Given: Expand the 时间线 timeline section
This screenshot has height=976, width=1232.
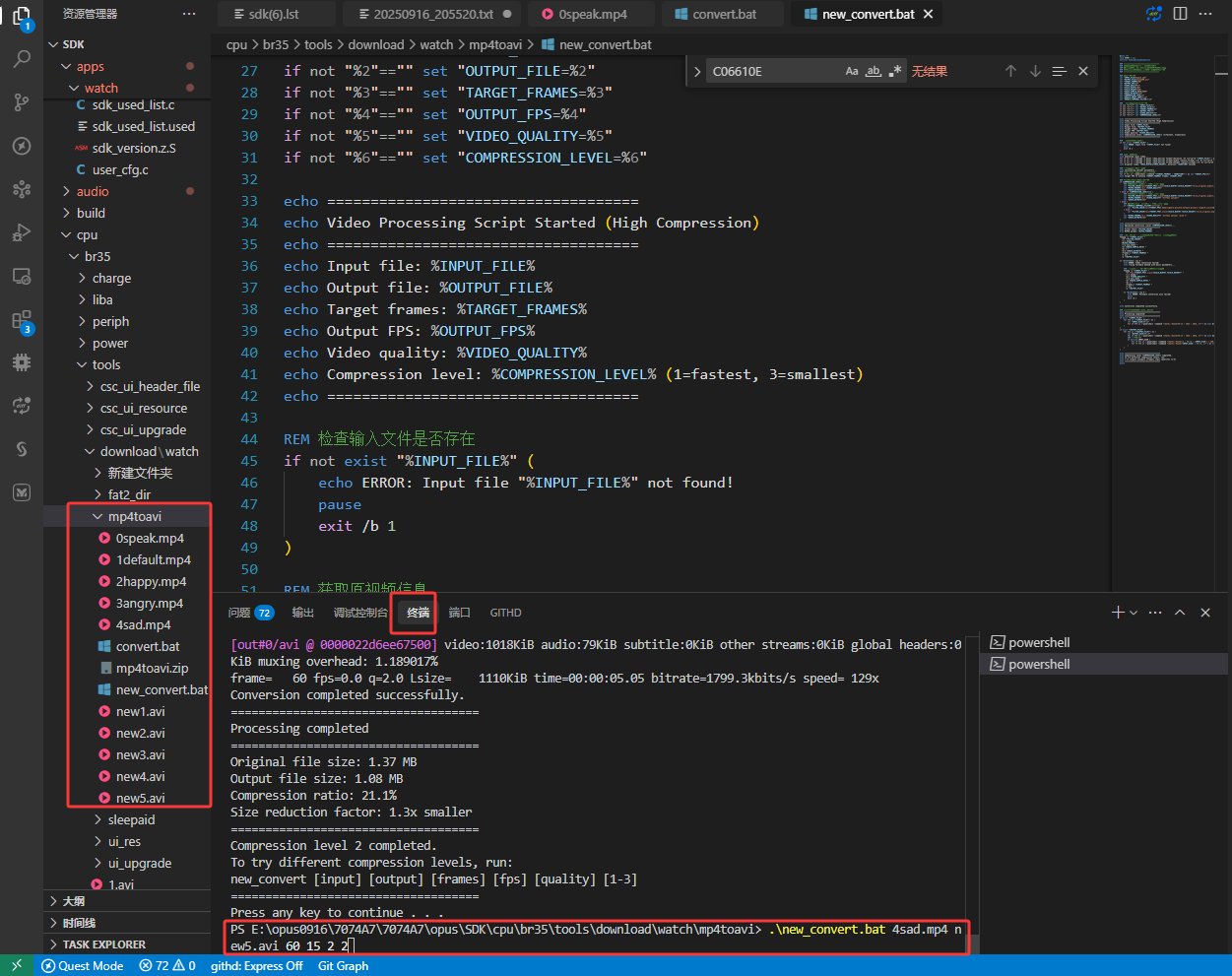Looking at the screenshot, I should tap(127, 923).
